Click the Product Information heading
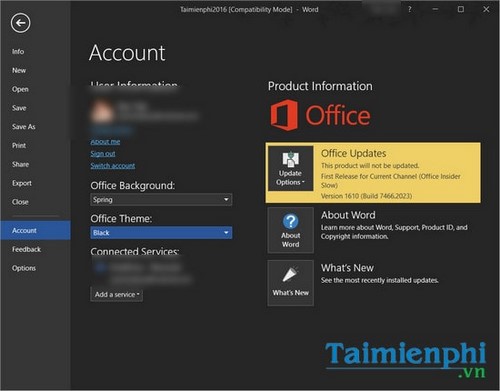The image size is (500, 391). [x=320, y=86]
